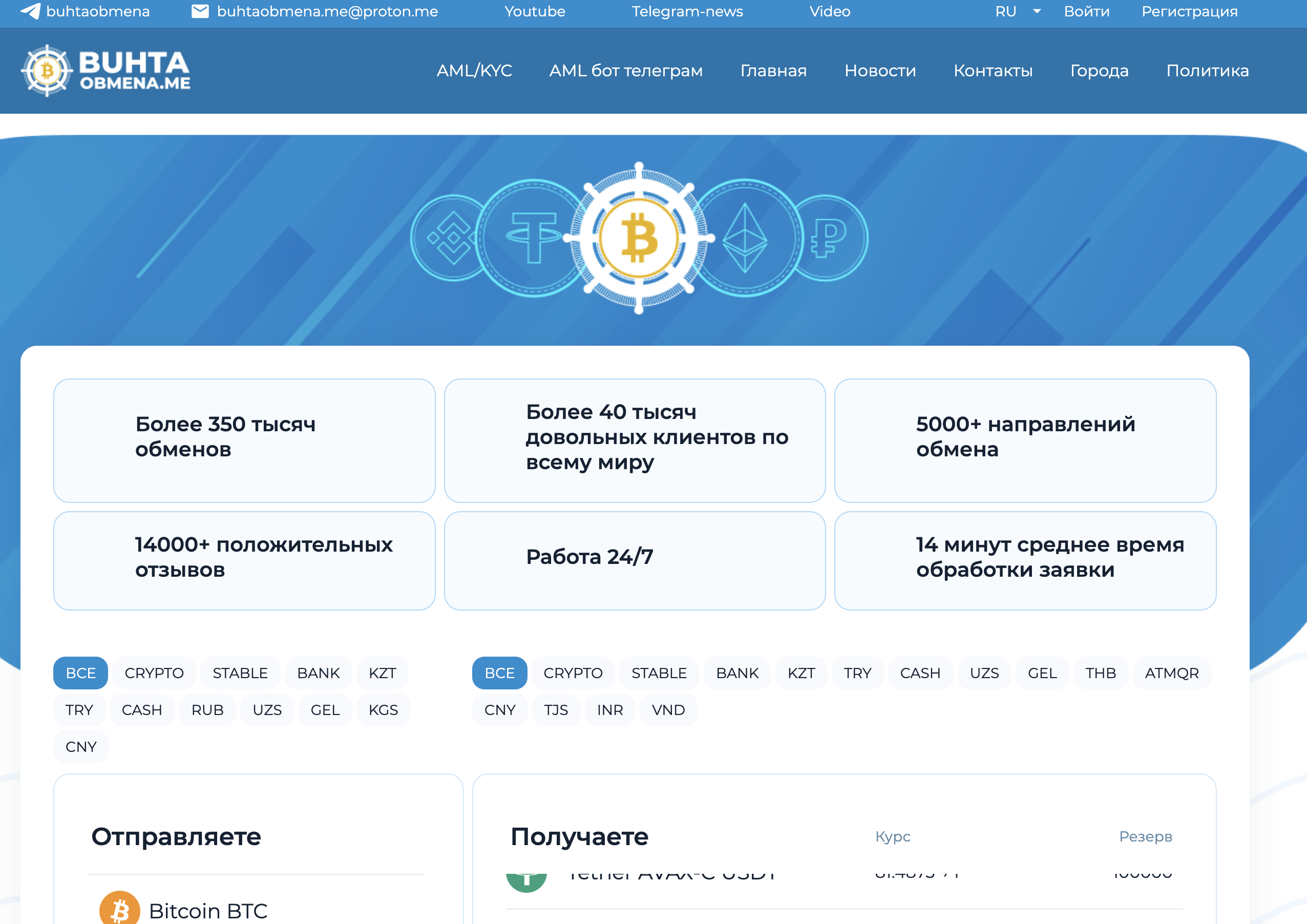Open the AML/KYC menu item
The width and height of the screenshot is (1307, 924).
[x=474, y=71]
